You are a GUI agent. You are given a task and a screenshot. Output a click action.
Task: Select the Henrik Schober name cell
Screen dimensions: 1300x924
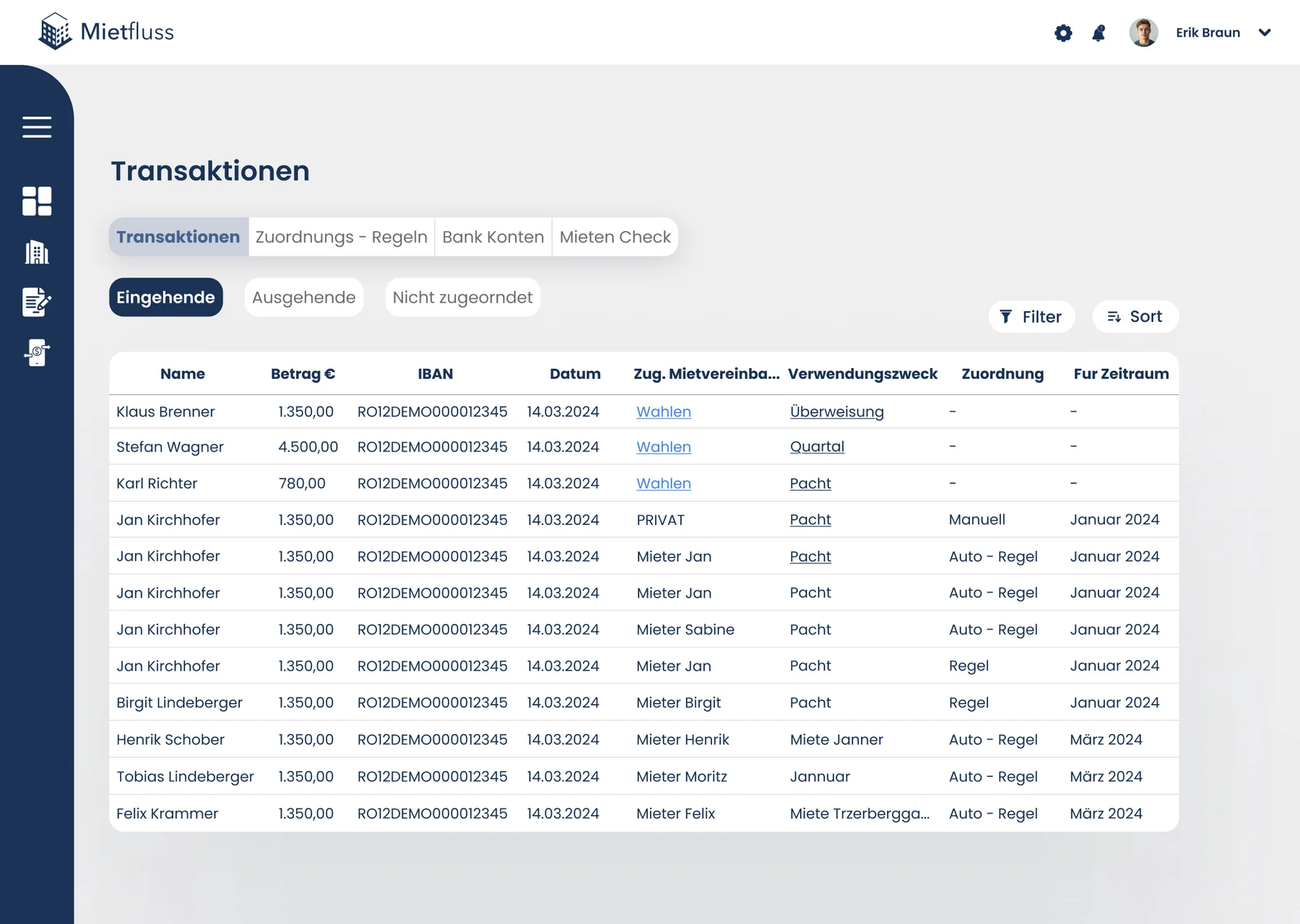pos(170,740)
